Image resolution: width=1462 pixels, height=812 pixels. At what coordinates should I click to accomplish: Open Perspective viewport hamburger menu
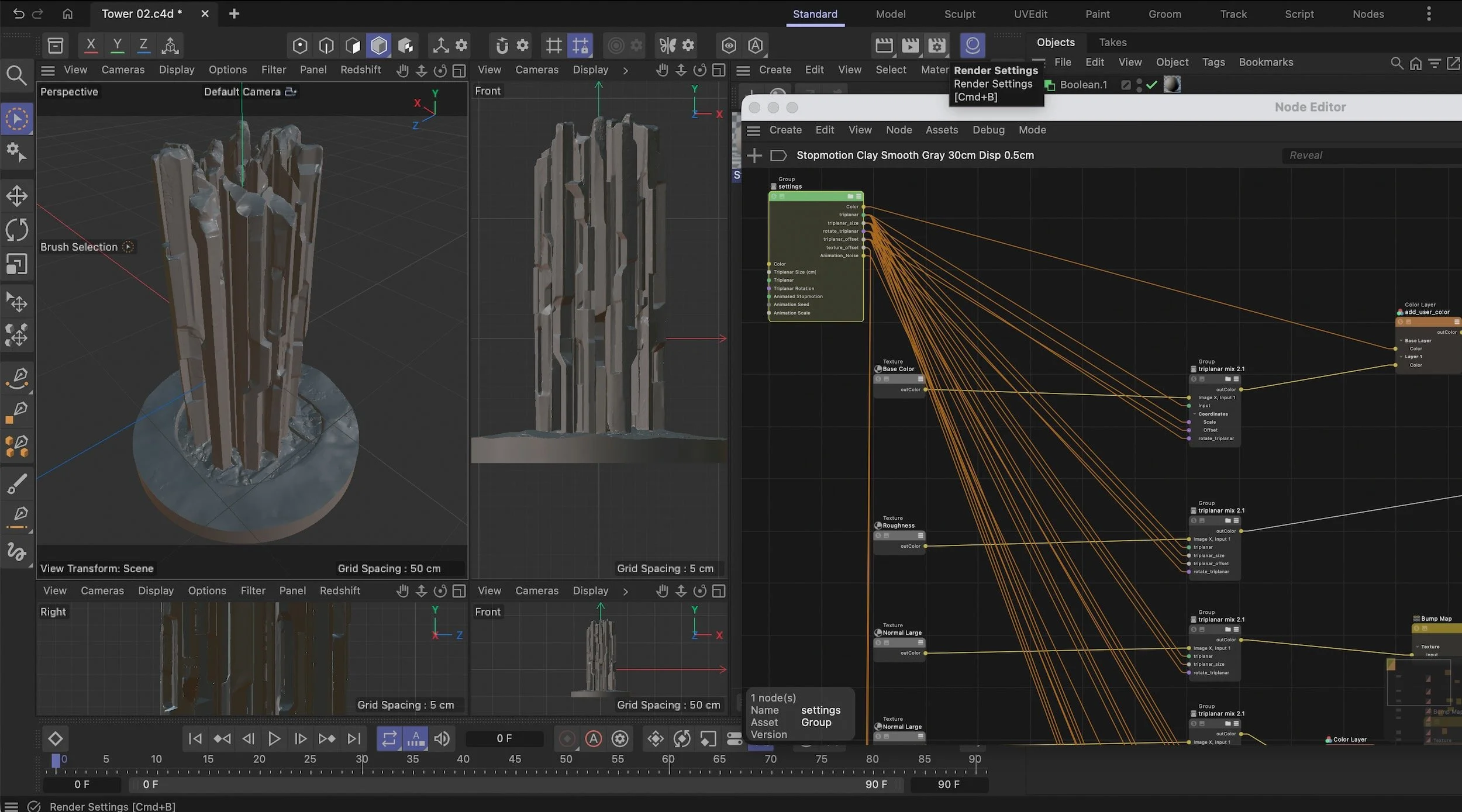point(48,70)
